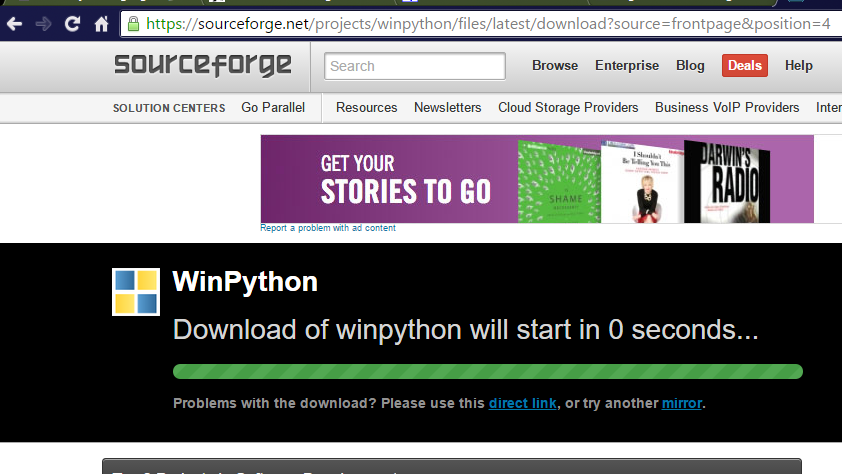Click the WinPython project icon
Viewport: 842px width, 474px height.
click(x=136, y=291)
